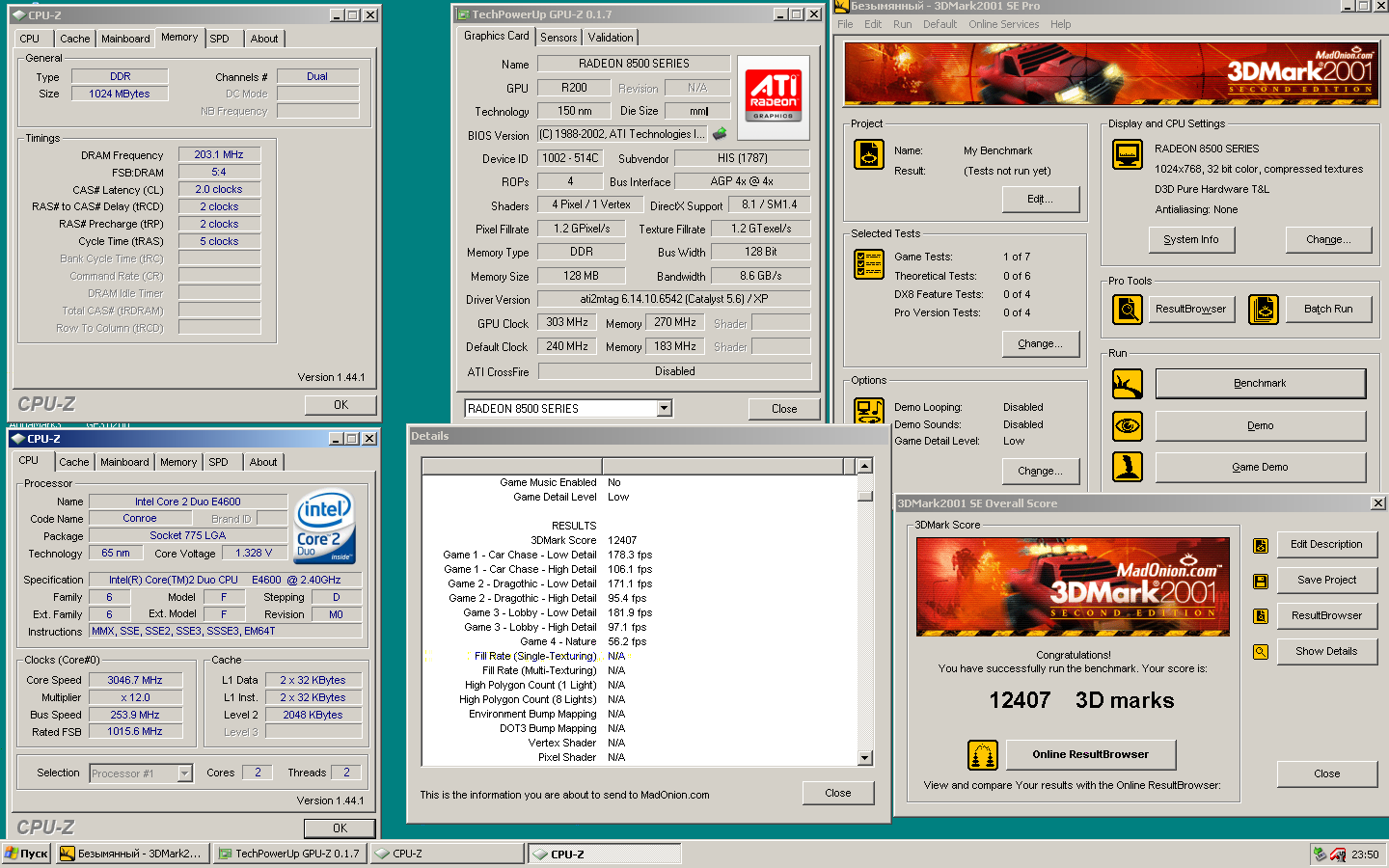Open the Sensors tab in GPU-Z
This screenshot has width=1389, height=868.
coord(558,38)
